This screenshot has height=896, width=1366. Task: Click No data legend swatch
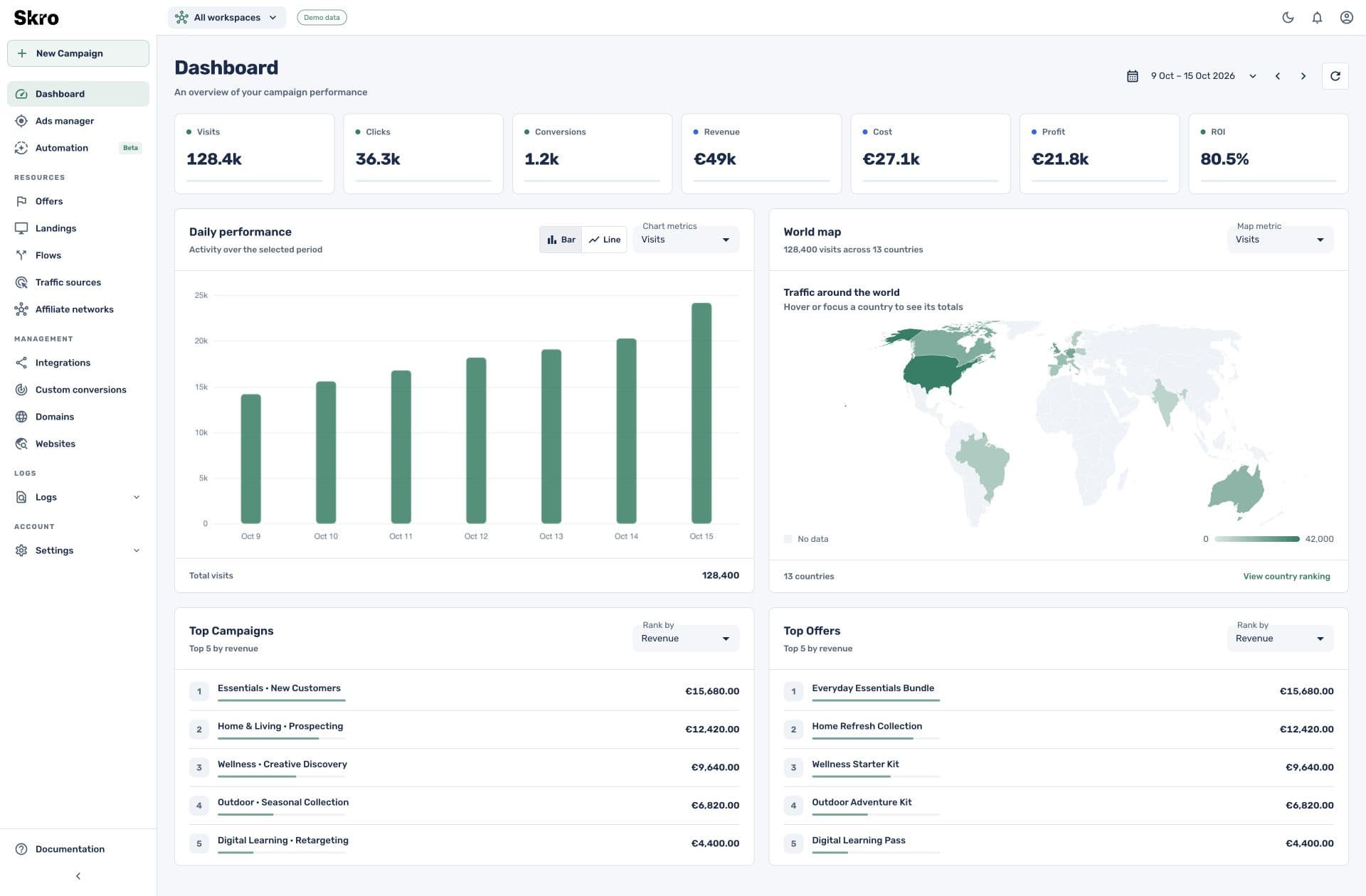click(788, 539)
